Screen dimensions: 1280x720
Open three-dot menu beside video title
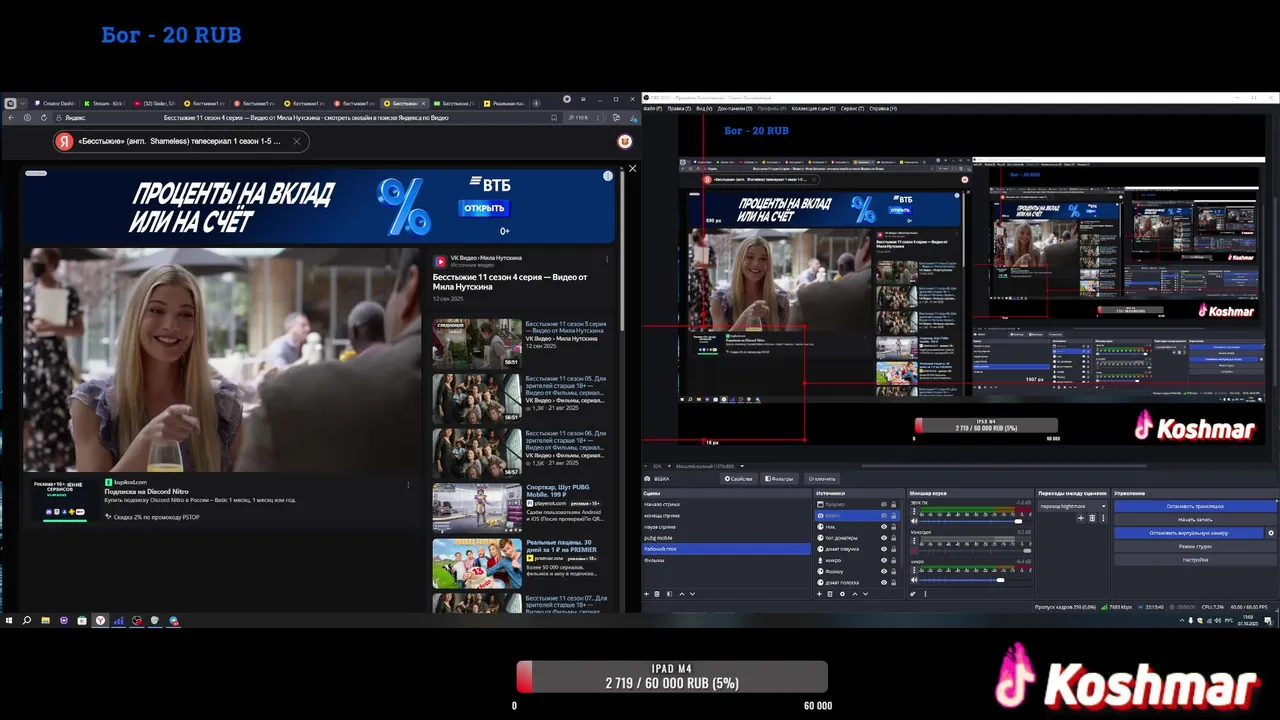point(607,259)
